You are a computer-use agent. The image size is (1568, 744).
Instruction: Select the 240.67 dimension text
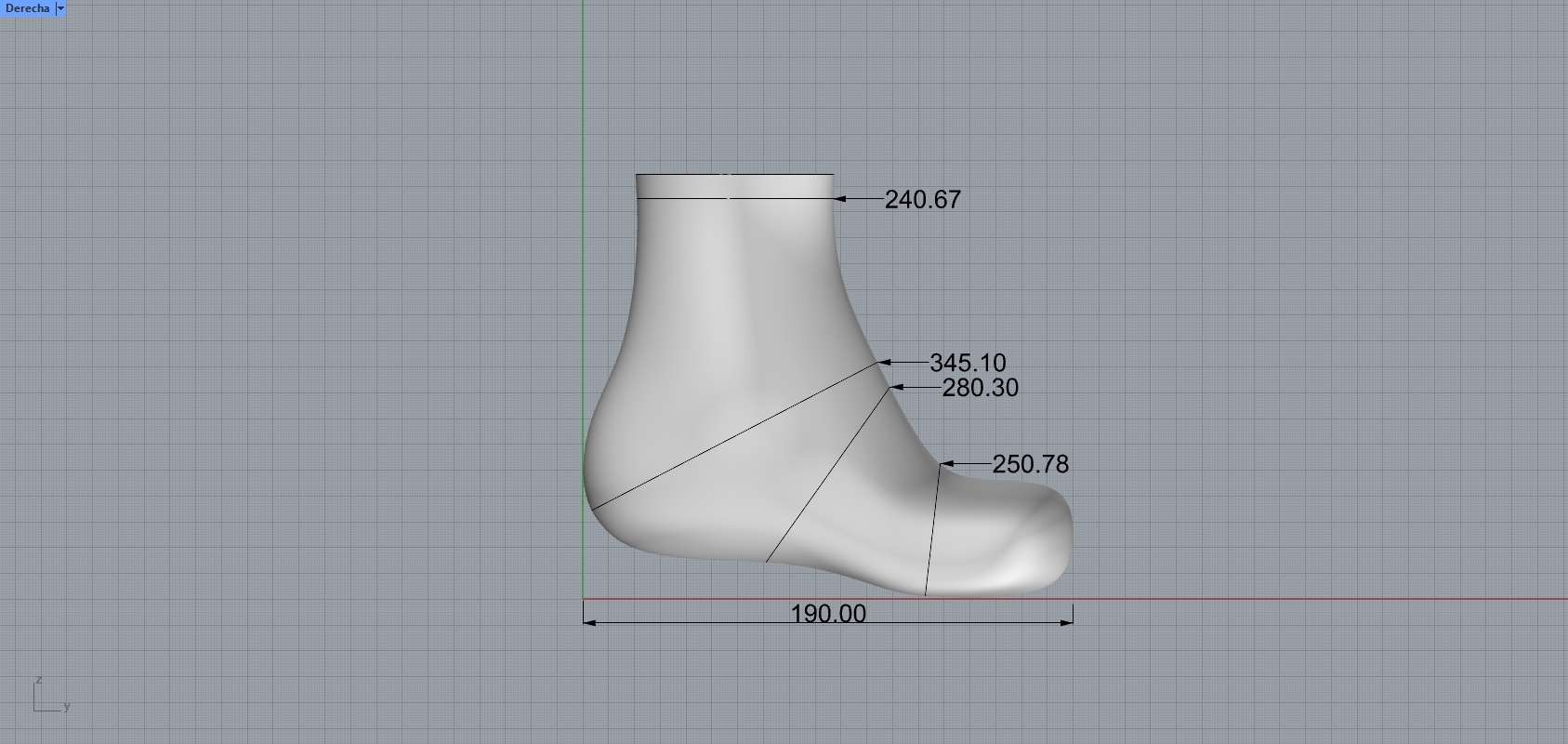pyautogui.click(x=922, y=200)
